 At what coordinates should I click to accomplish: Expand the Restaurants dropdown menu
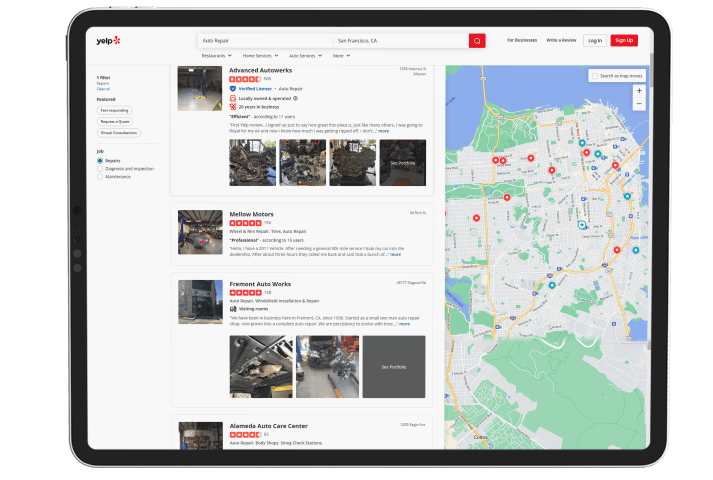coord(216,55)
